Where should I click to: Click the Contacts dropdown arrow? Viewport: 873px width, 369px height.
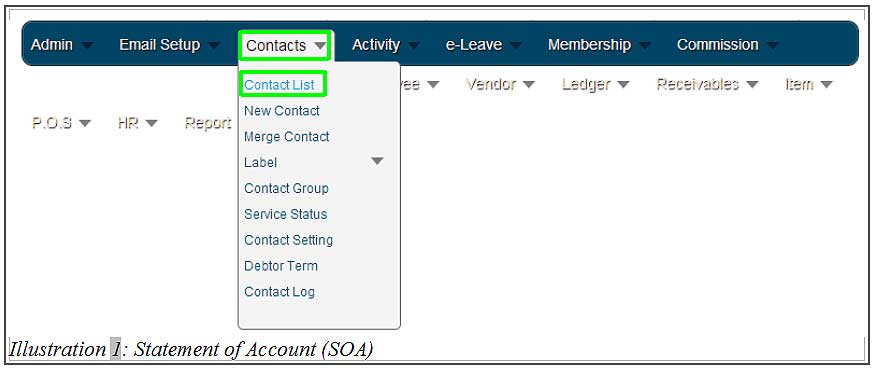[x=320, y=46]
